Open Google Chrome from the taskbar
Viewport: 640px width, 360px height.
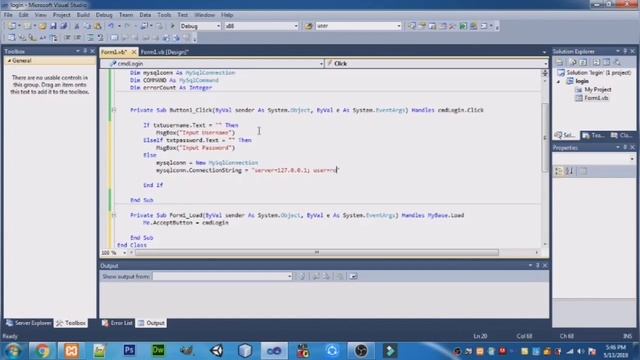(42, 351)
